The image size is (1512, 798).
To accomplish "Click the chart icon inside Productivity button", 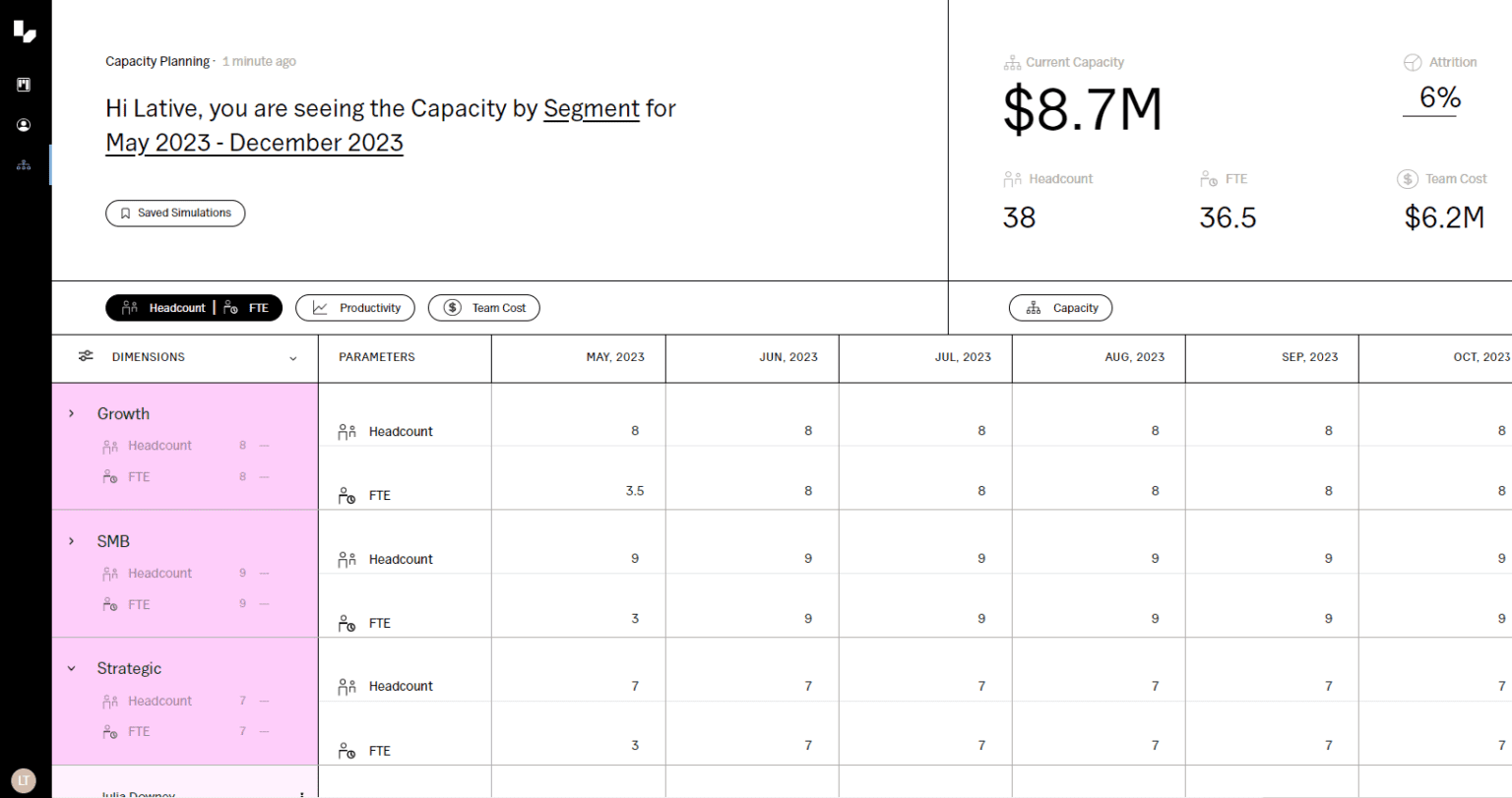I will (x=322, y=307).
